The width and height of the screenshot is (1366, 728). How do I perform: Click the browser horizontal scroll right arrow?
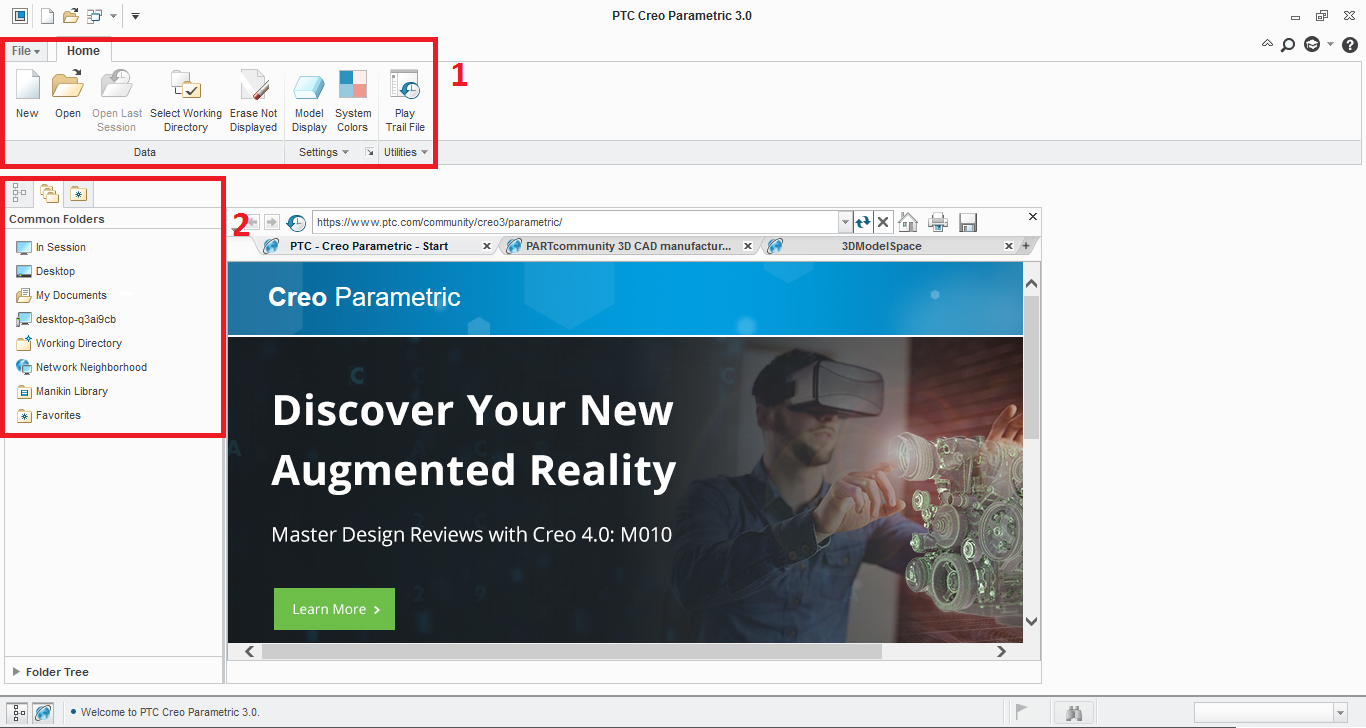(1002, 651)
